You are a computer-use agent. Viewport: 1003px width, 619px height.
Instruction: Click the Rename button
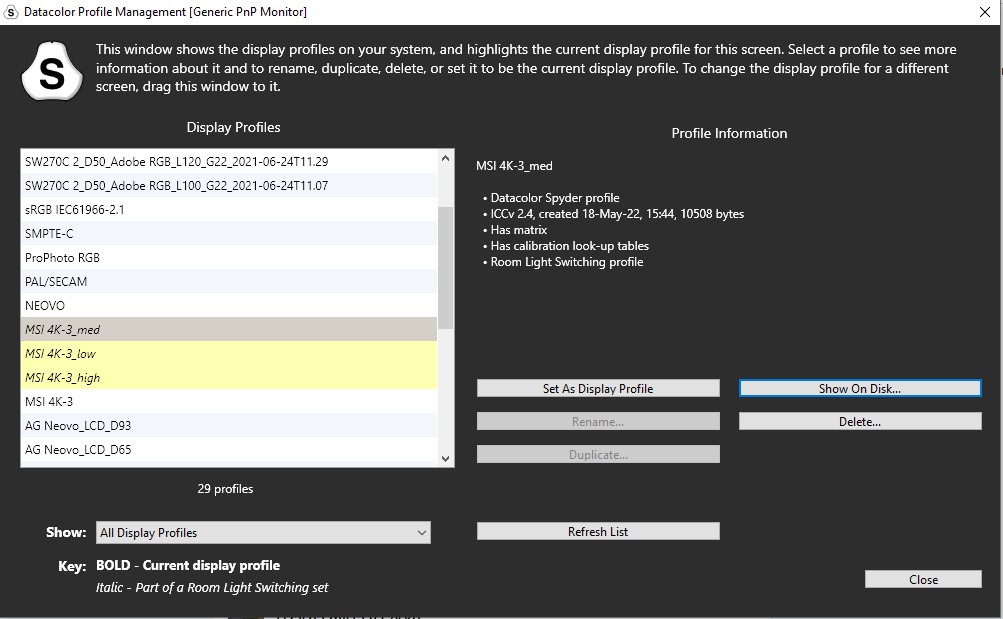tap(598, 421)
